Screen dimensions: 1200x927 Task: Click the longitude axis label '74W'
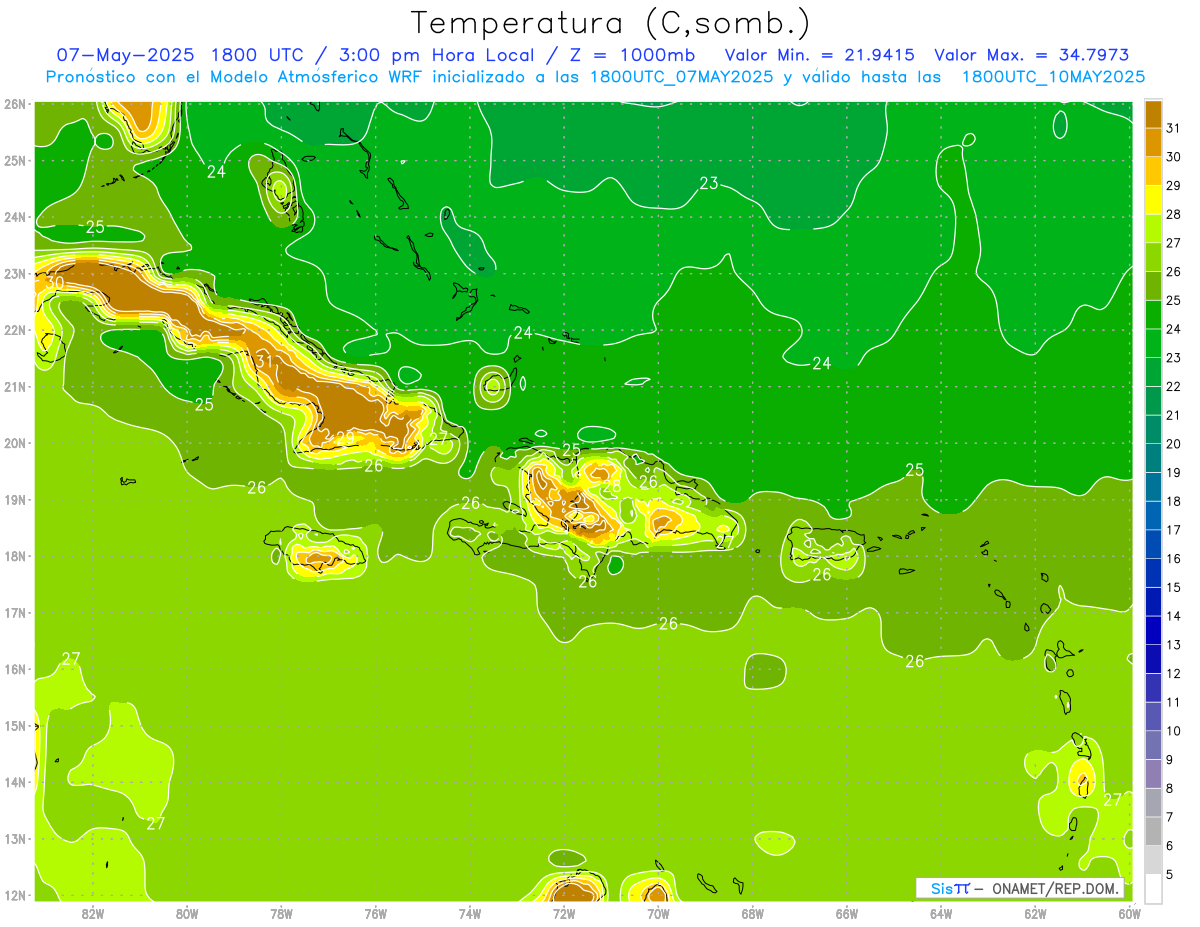coord(470,913)
